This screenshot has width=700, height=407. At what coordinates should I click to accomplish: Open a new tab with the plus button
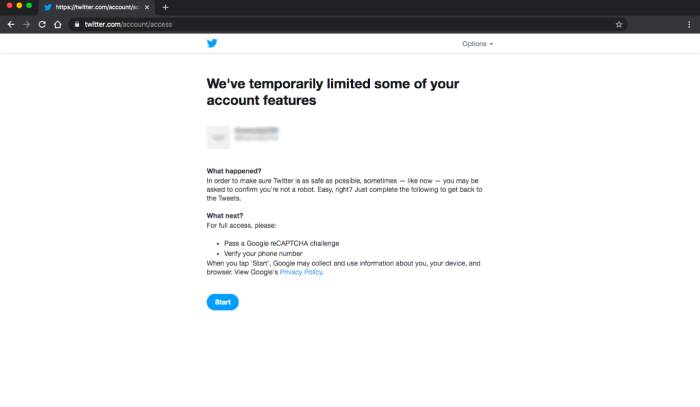click(x=165, y=7)
